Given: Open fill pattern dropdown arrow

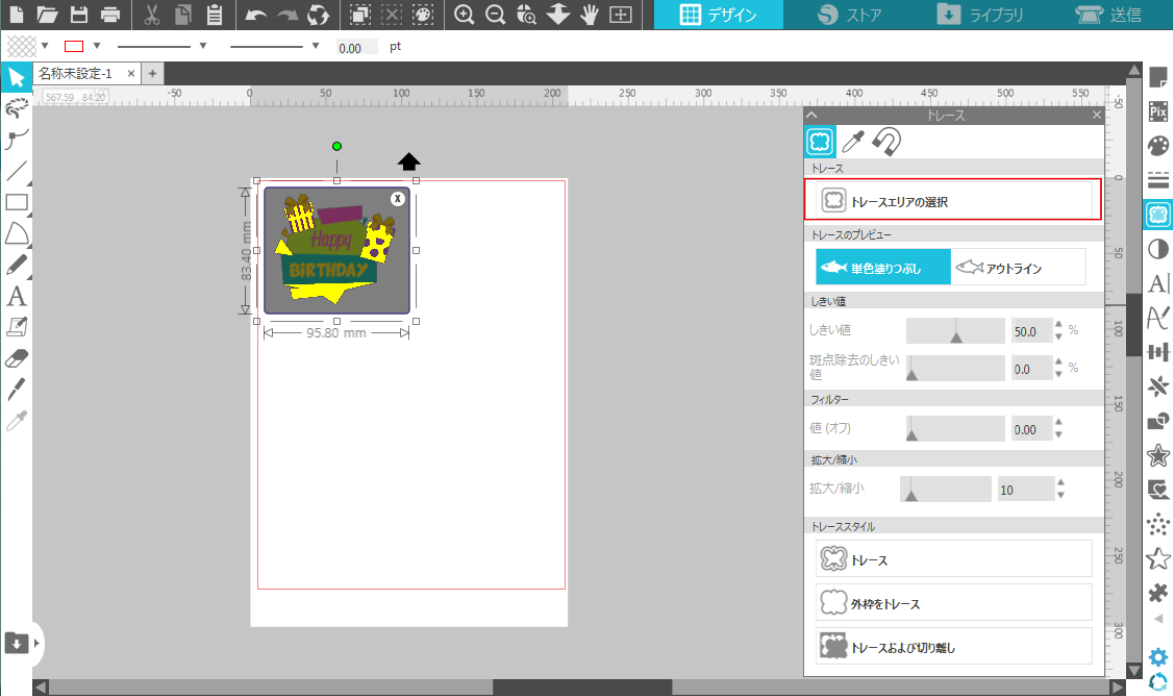Looking at the screenshot, I should point(45,46).
